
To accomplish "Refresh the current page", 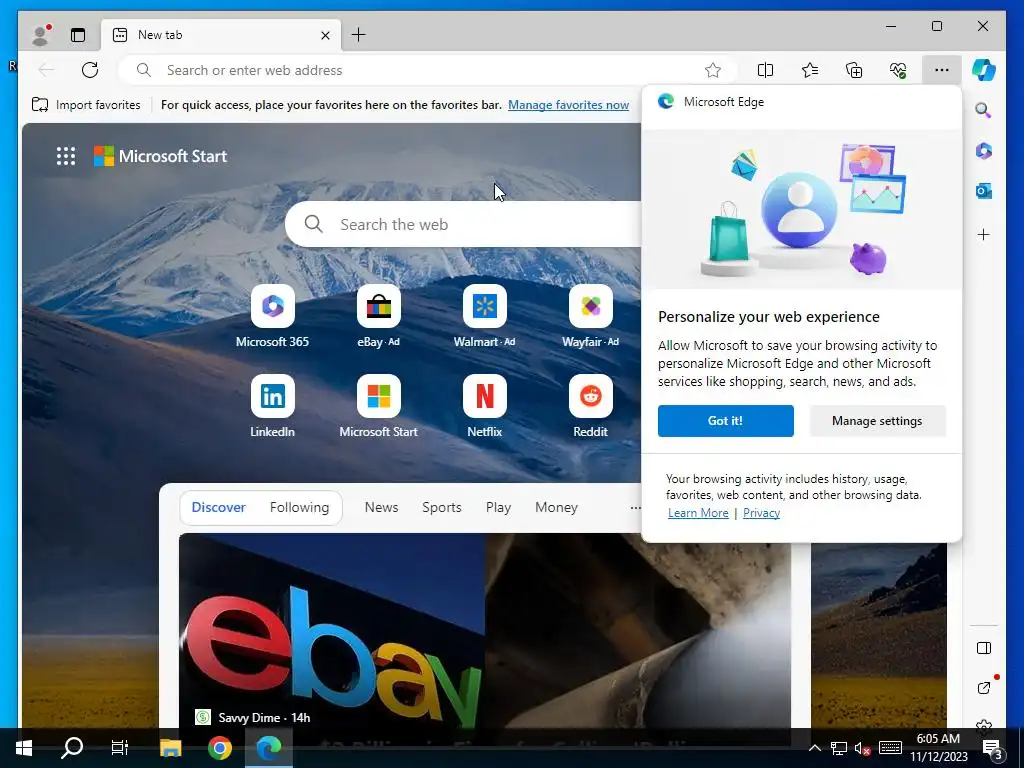I will click(89, 70).
